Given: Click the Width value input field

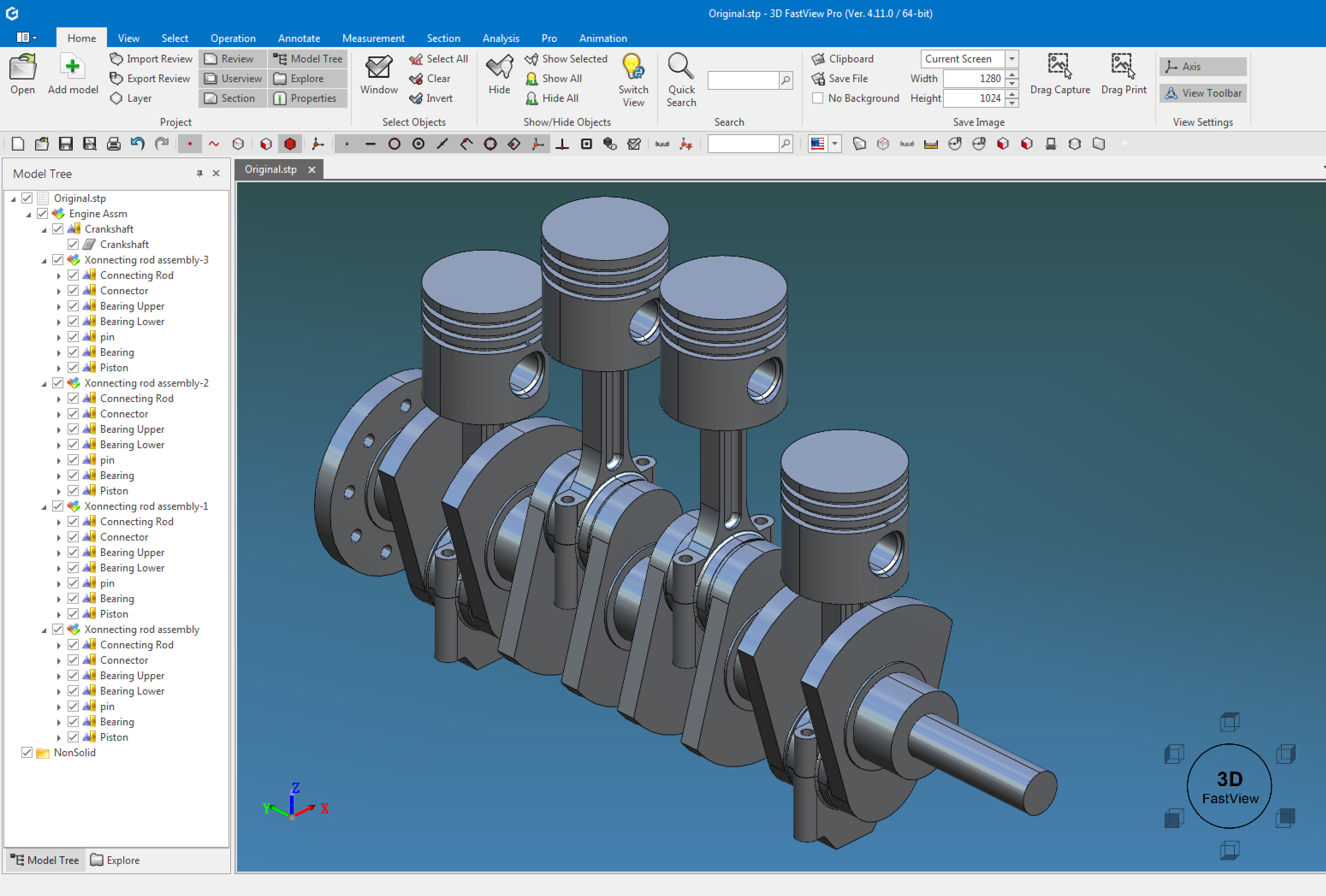Looking at the screenshot, I should 973,78.
